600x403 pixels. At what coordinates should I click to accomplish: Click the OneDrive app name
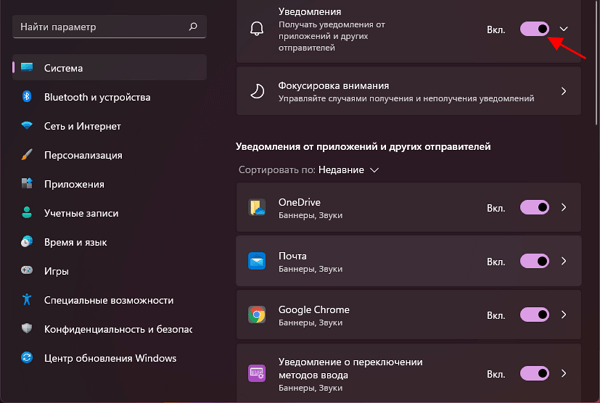coord(299,202)
